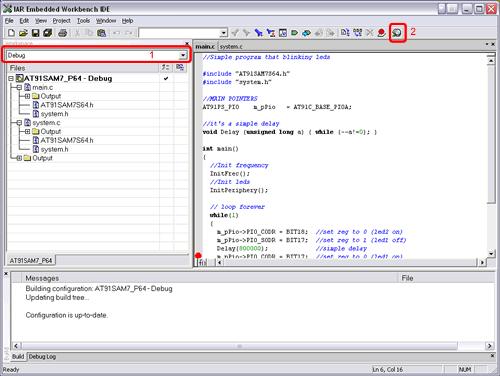Select AT91SAM7S64.h under main.c
This screenshot has width=500, height=376.
click(67, 105)
